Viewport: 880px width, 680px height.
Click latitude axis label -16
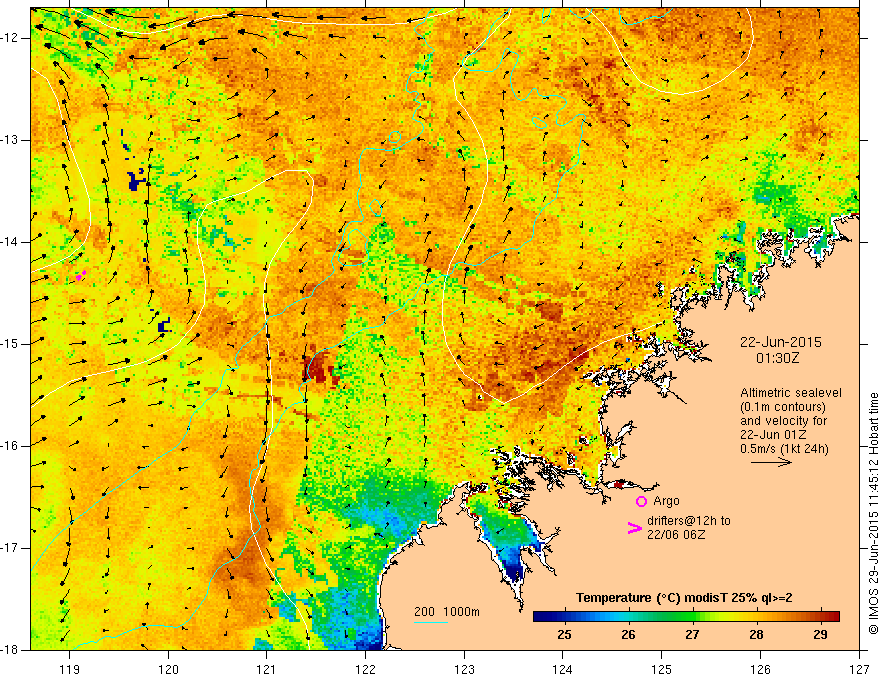(10, 446)
